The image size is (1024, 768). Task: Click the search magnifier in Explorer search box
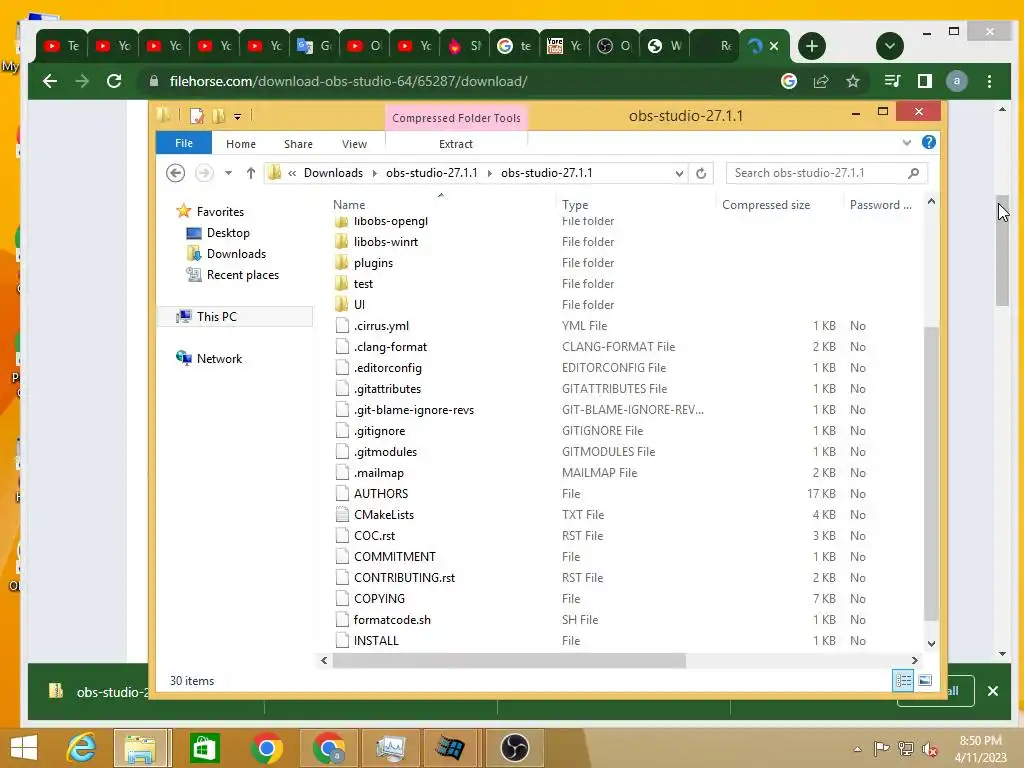[913, 173]
